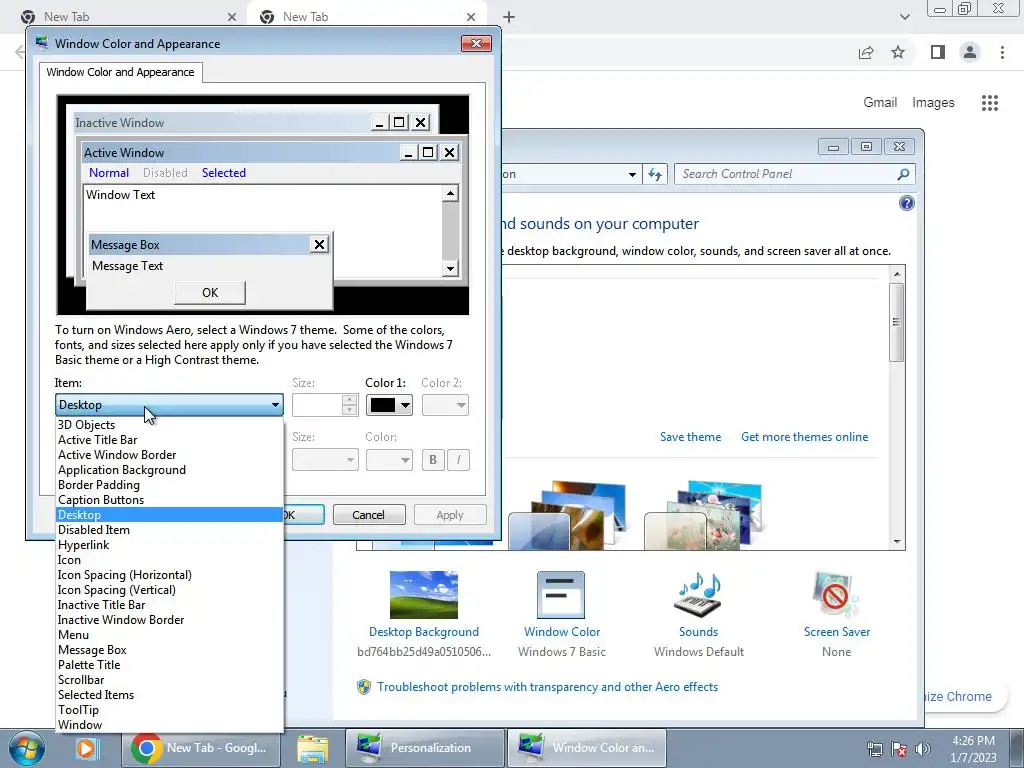Open Get more themes online link
The width and height of the screenshot is (1024, 768).
(x=805, y=437)
